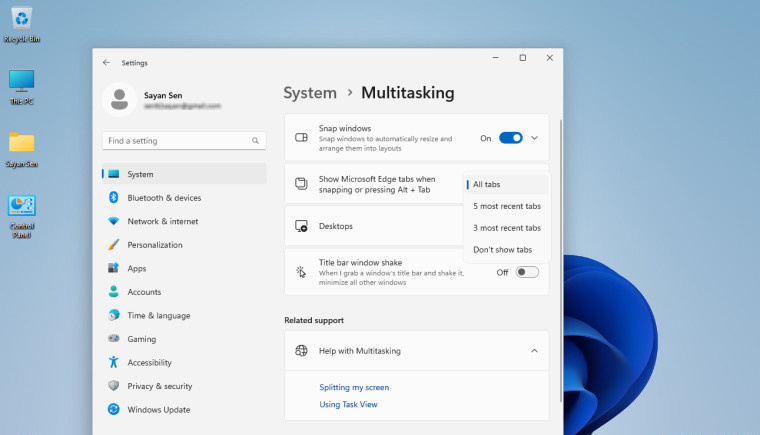Click the Apps icon in sidebar
The width and height of the screenshot is (760, 435).
[x=113, y=268]
